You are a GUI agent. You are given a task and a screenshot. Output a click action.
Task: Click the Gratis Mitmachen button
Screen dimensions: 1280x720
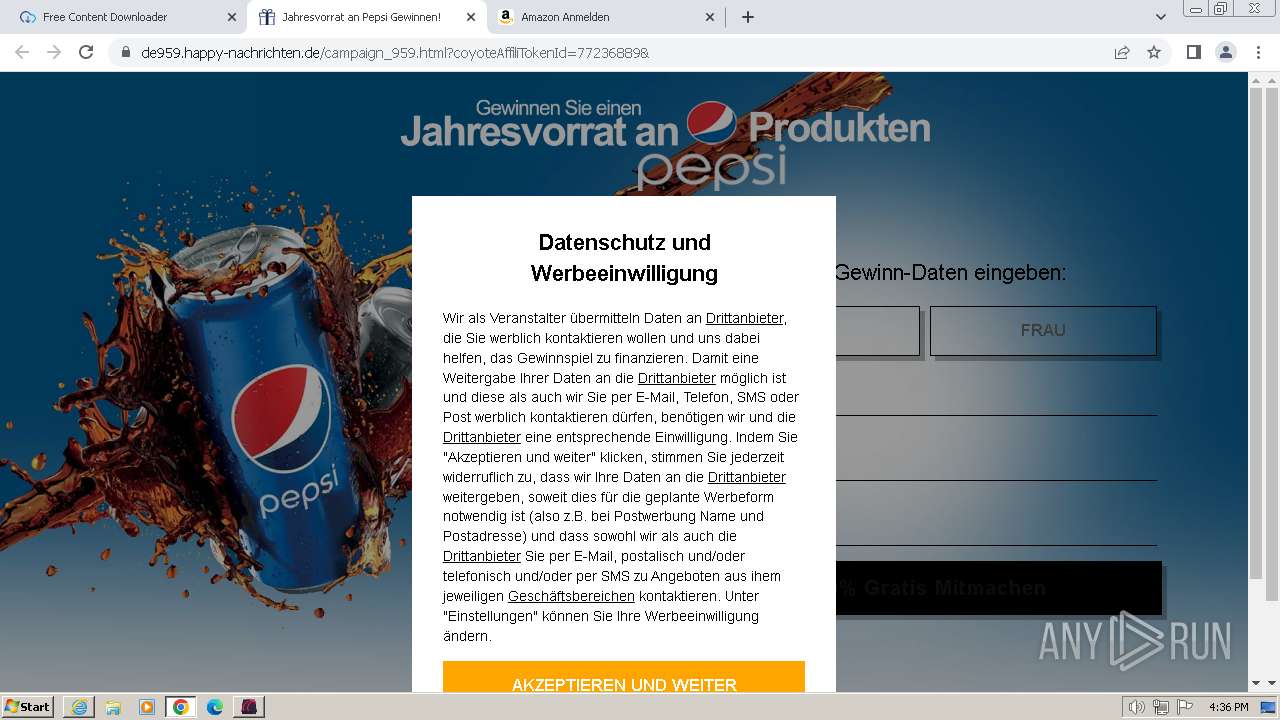(x=999, y=588)
